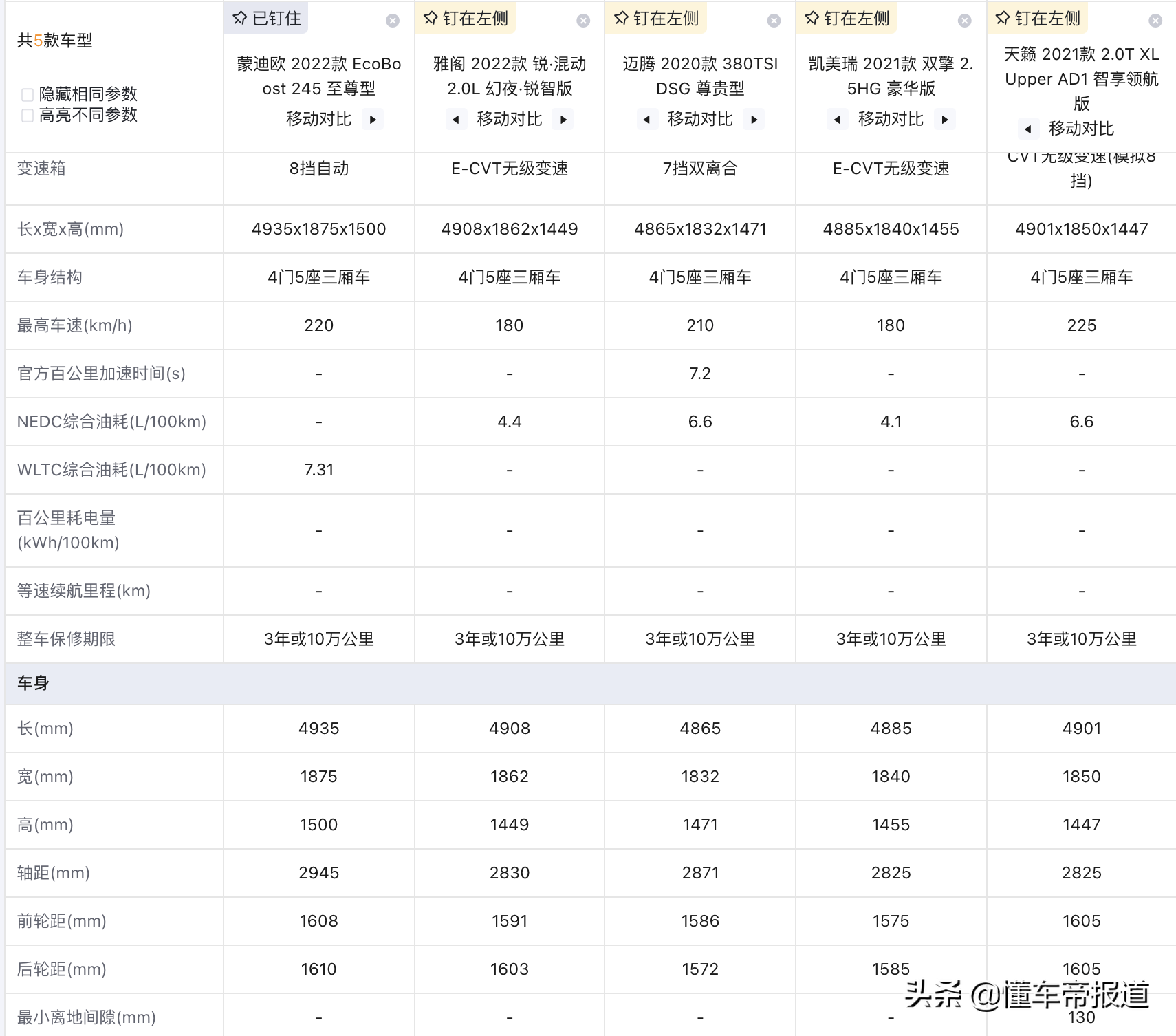Screen dimensions: 1176x1036
Task: Select 4.4 NEDC fuel value for 雅阁
Action: pos(510,422)
